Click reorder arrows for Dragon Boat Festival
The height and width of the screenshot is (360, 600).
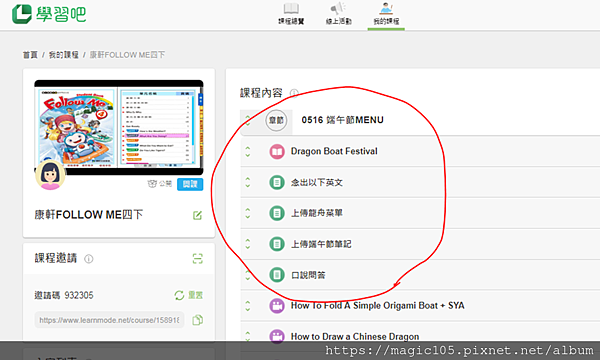(248, 151)
